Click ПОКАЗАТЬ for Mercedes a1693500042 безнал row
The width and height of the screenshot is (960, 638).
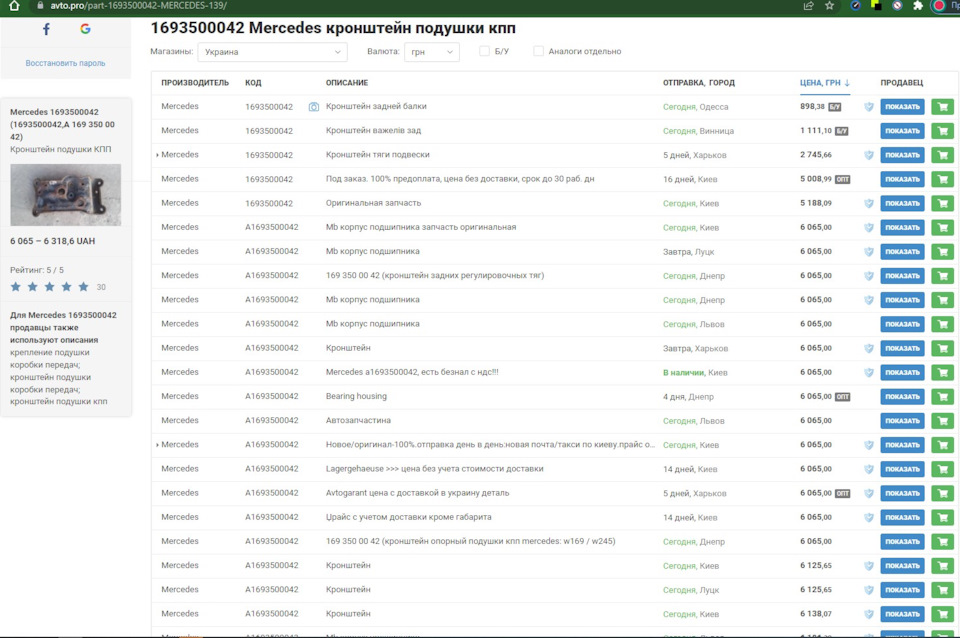coord(902,372)
